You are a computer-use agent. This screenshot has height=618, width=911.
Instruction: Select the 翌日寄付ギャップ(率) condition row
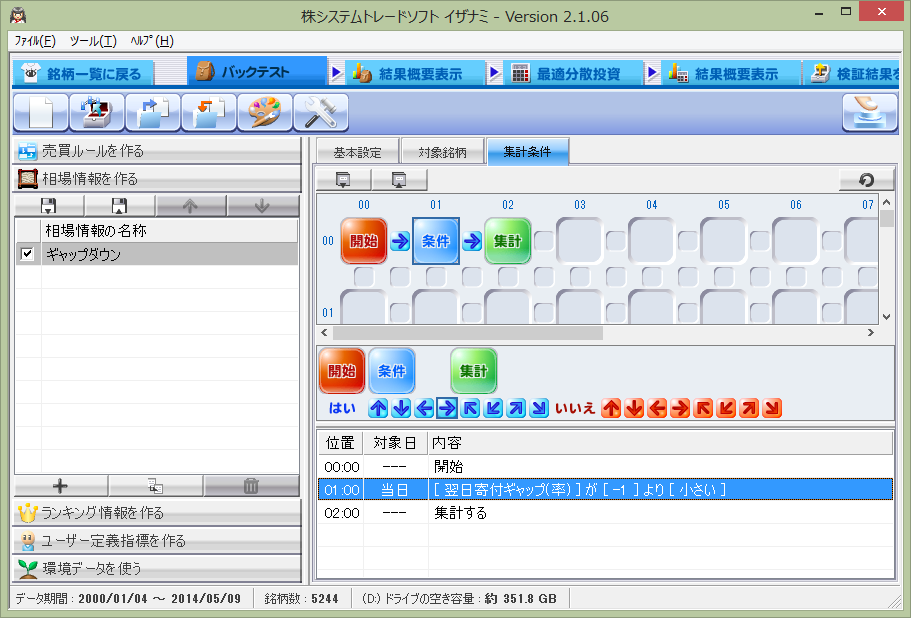coord(605,490)
